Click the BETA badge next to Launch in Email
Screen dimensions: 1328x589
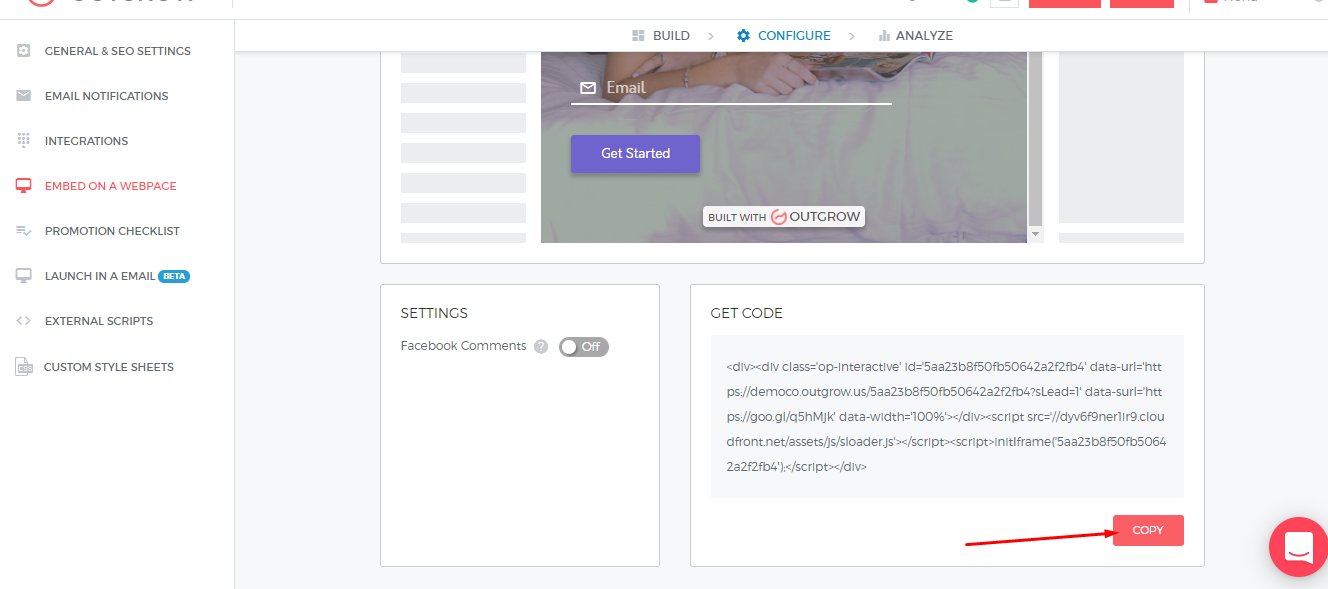[x=174, y=276]
